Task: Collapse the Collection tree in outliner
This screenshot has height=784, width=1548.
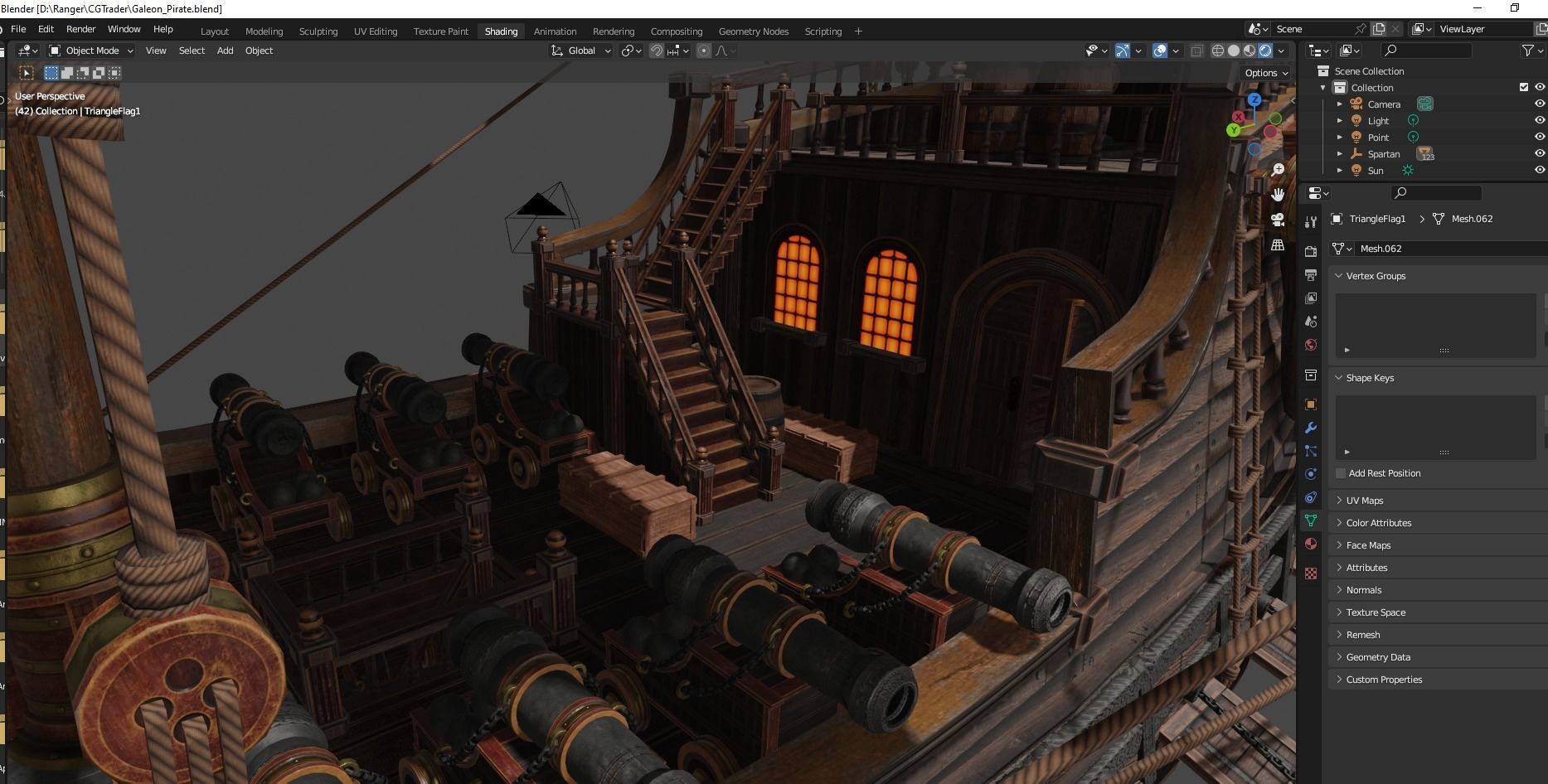Action: pyautogui.click(x=1322, y=88)
